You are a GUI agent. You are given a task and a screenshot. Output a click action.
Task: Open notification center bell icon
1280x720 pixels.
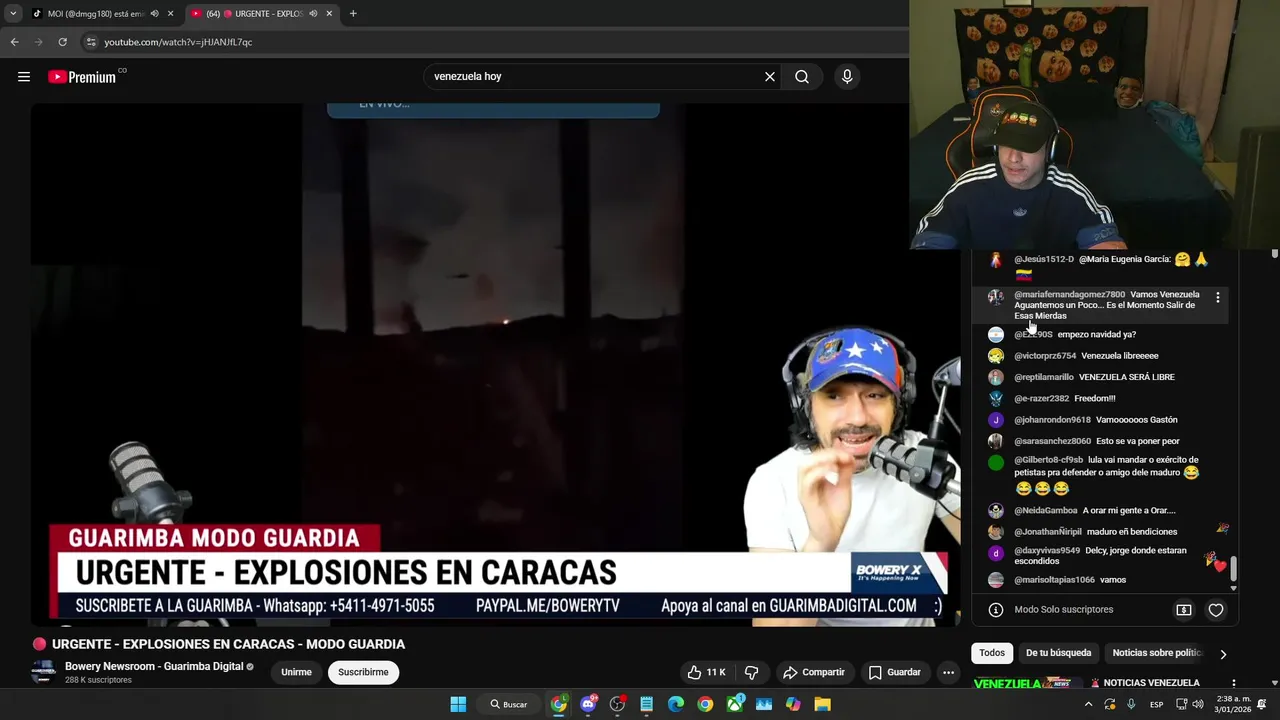[x=1262, y=704]
